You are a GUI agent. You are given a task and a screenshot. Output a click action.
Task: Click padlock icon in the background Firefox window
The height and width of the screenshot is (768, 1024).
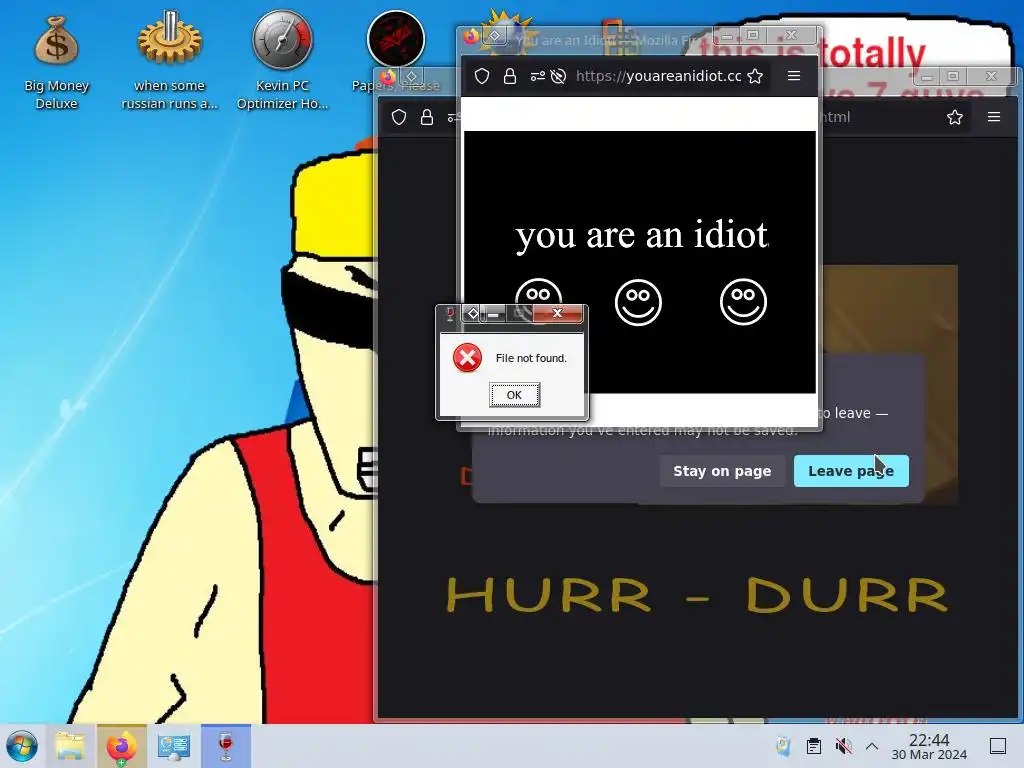(427, 118)
